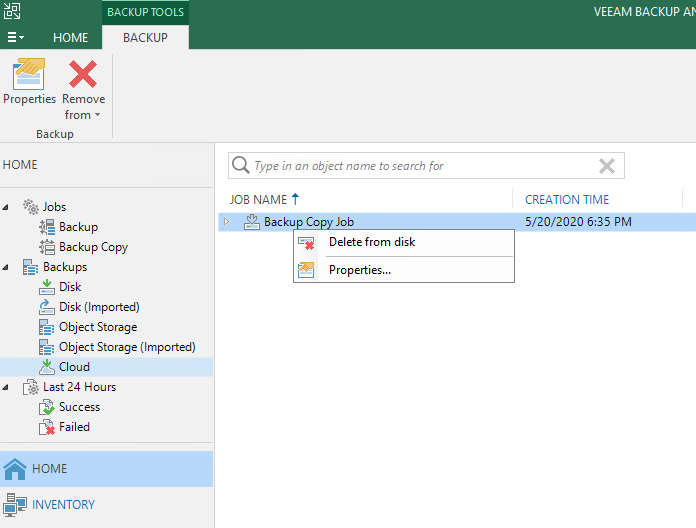
Task: Open Object Storage backups node
Action: coord(98,327)
